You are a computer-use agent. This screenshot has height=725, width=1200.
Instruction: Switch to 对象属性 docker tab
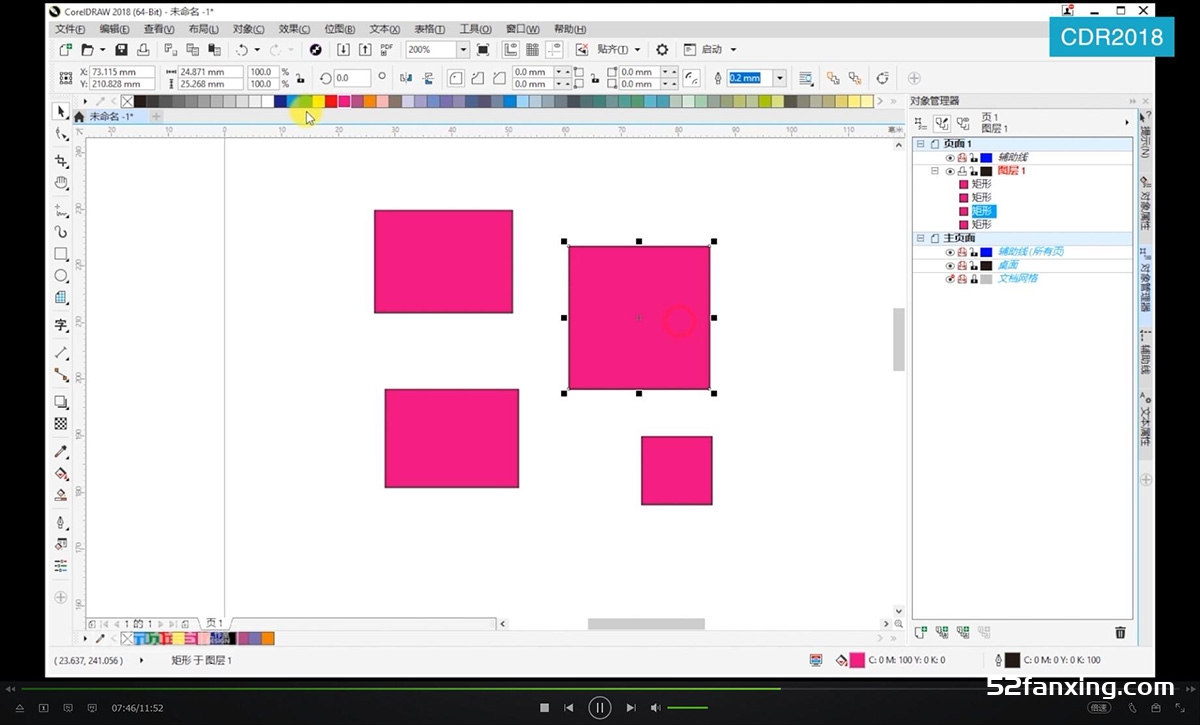click(1145, 201)
